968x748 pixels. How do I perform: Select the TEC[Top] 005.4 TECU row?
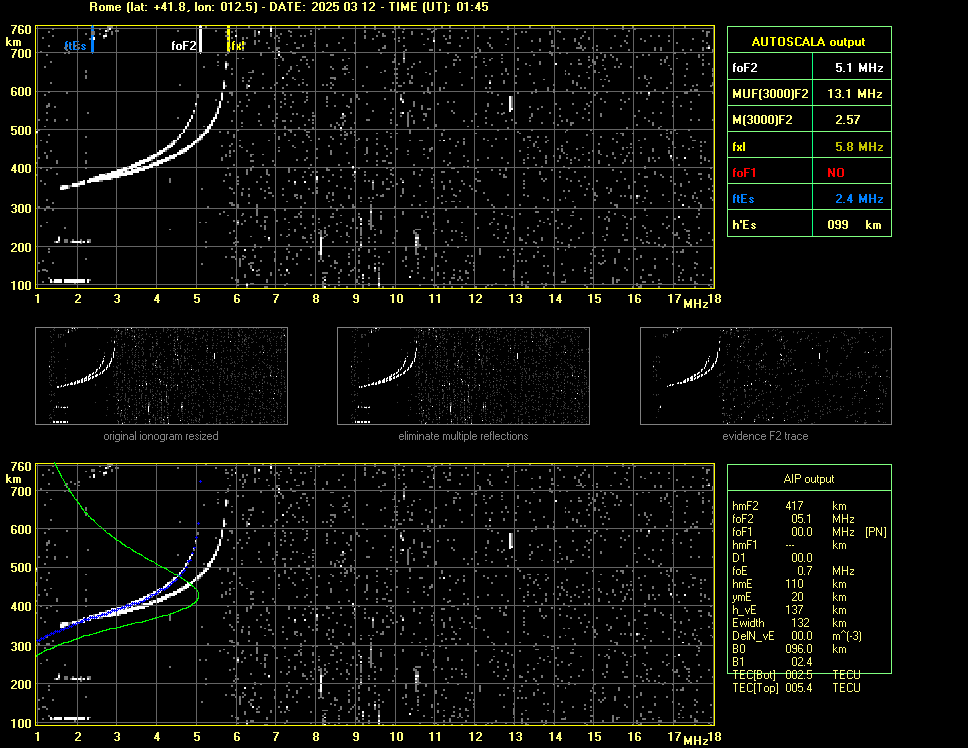(796, 688)
